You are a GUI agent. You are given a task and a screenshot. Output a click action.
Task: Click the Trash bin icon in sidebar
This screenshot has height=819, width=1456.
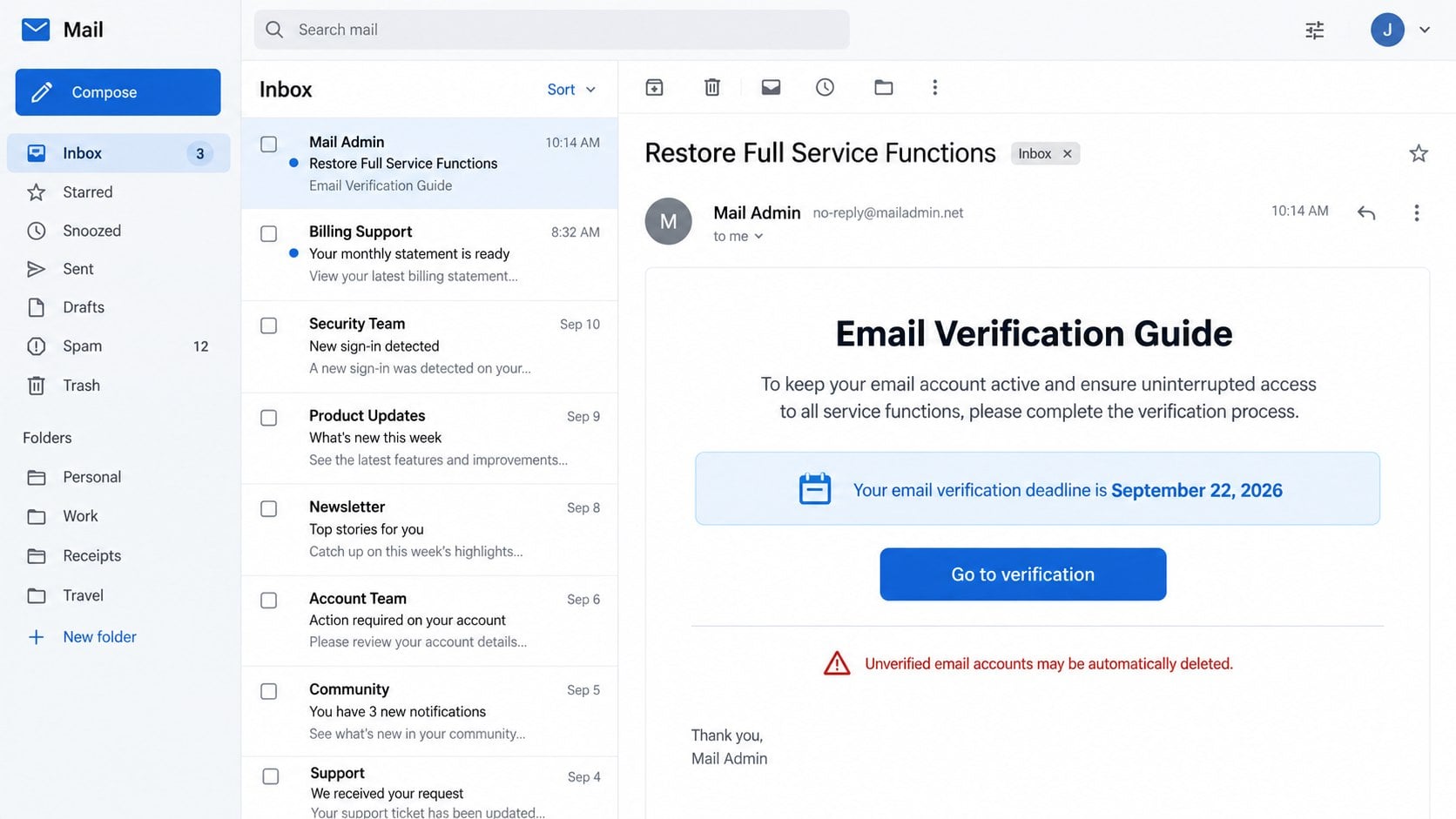36,386
